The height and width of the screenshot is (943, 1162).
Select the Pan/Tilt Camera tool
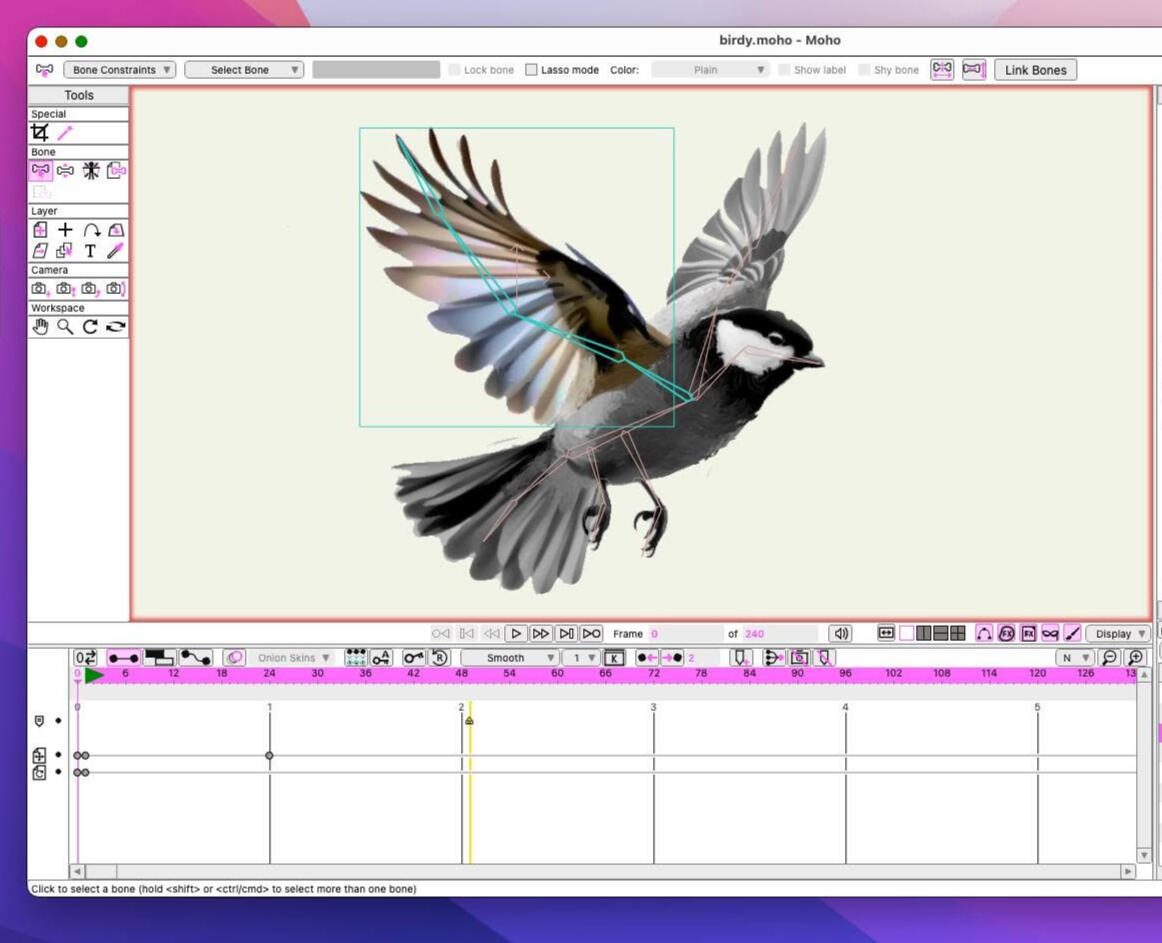(116, 288)
